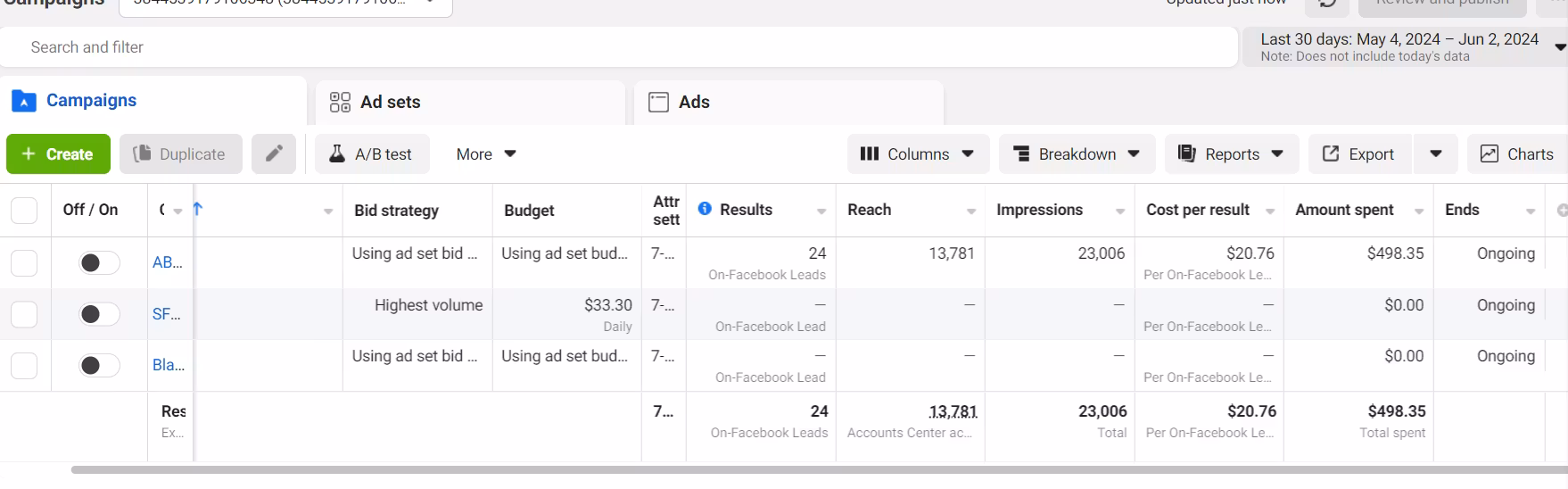Expand the Columns dropdown
The height and width of the screenshot is (489, 1568).
click(x=917, y=153)
